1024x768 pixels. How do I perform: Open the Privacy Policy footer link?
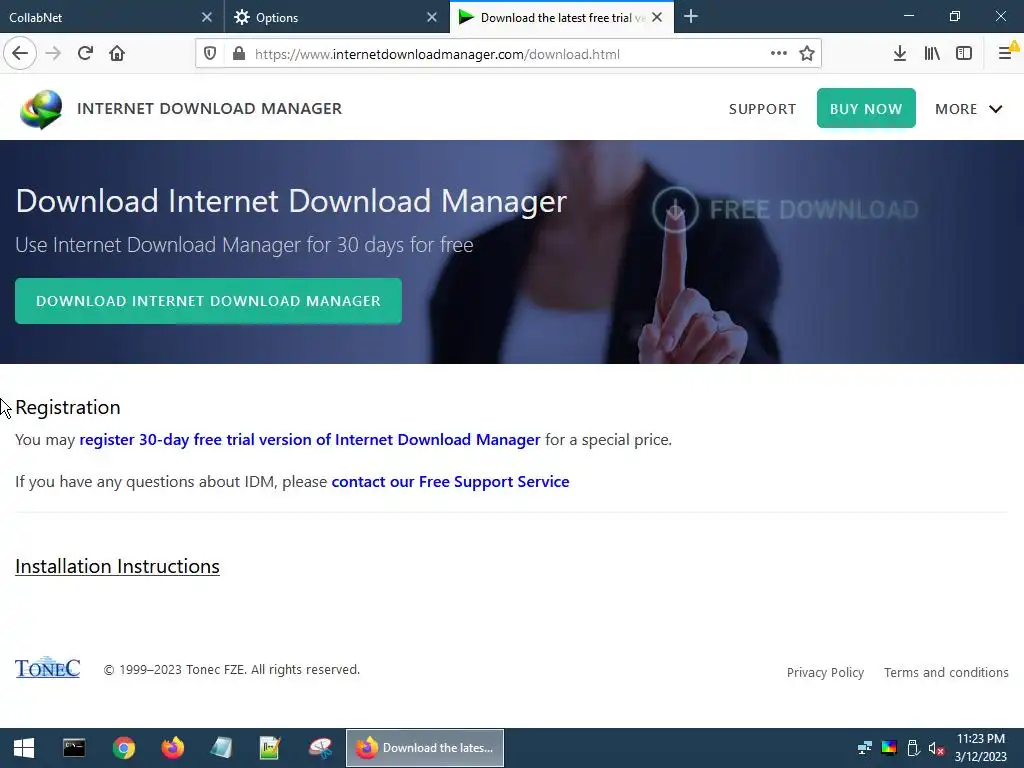(825, 673)
